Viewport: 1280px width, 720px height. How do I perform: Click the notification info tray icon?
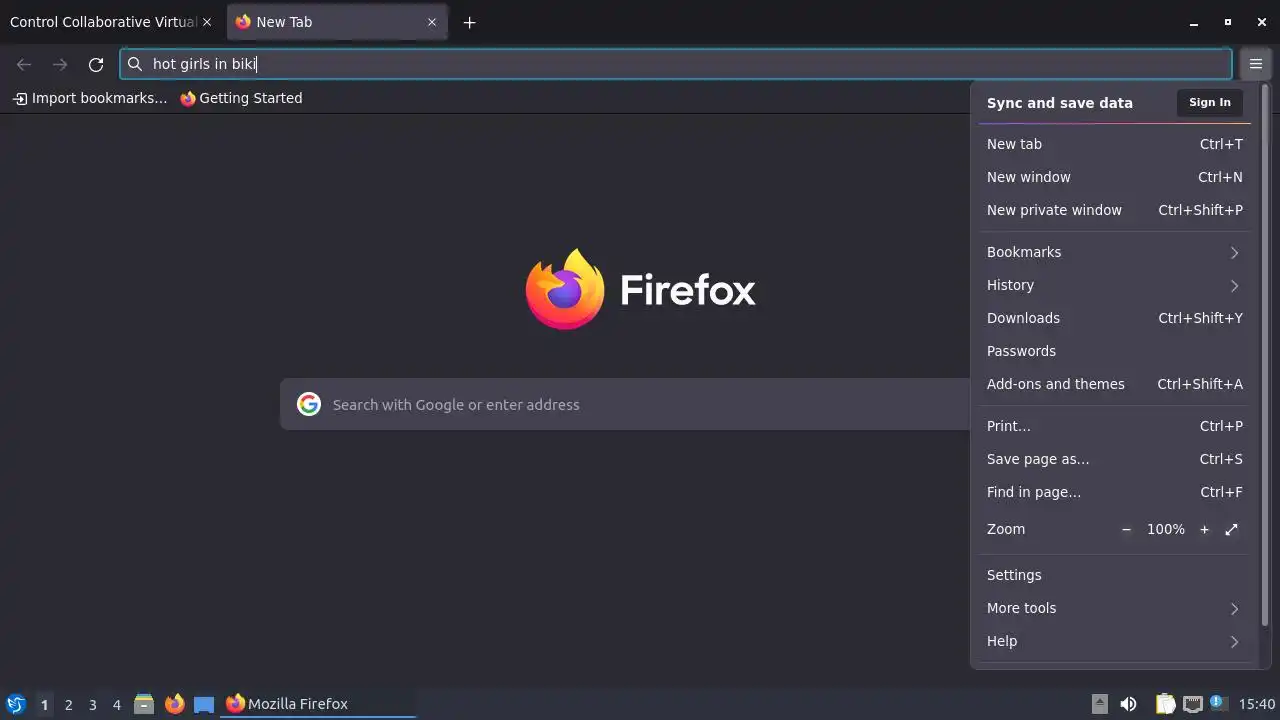1217,703
